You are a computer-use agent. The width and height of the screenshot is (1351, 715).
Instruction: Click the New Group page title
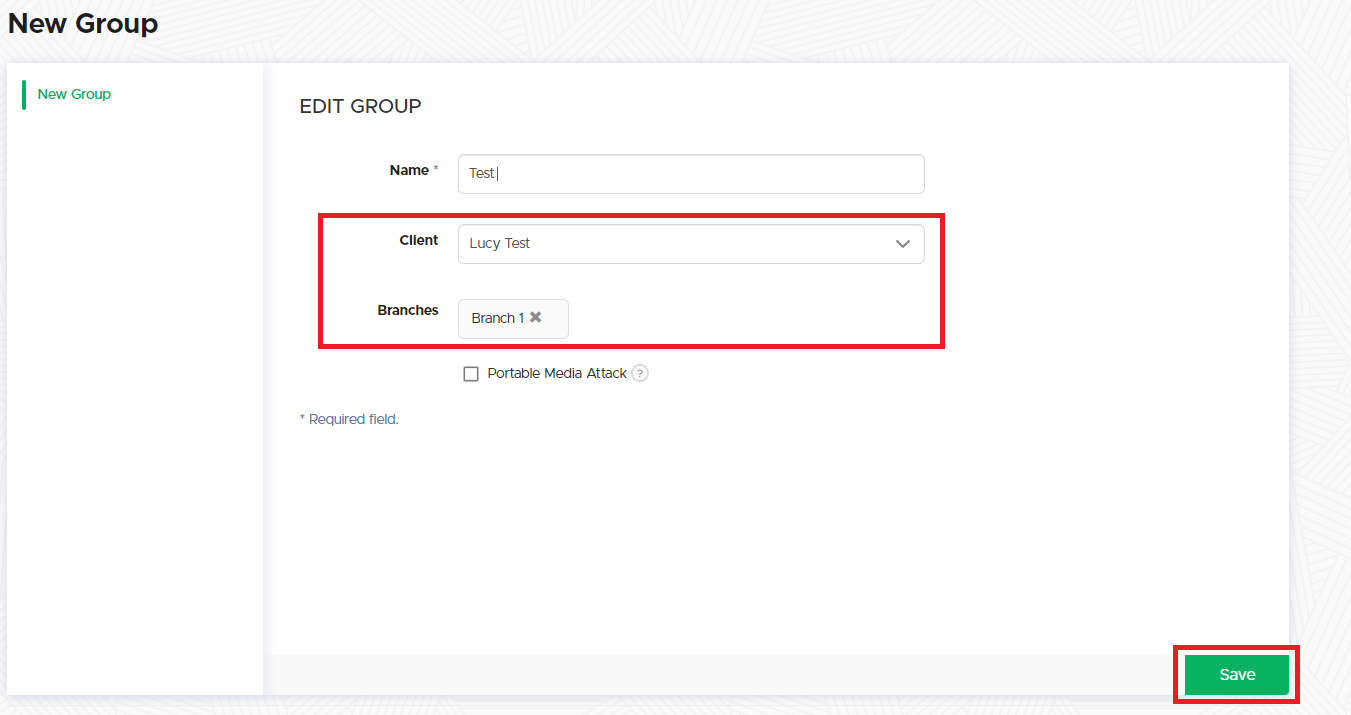tap(83, 23)
